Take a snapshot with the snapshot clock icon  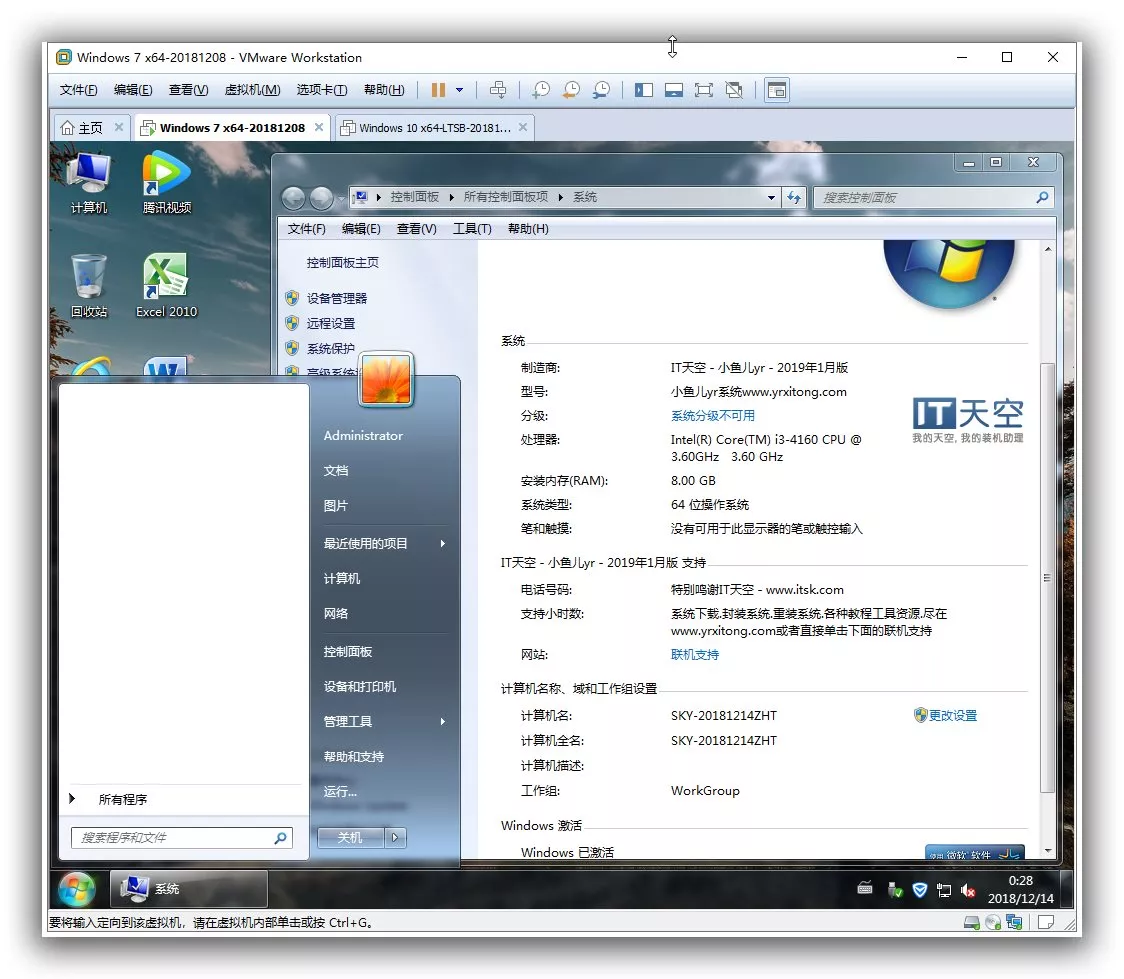click(540, 90)
